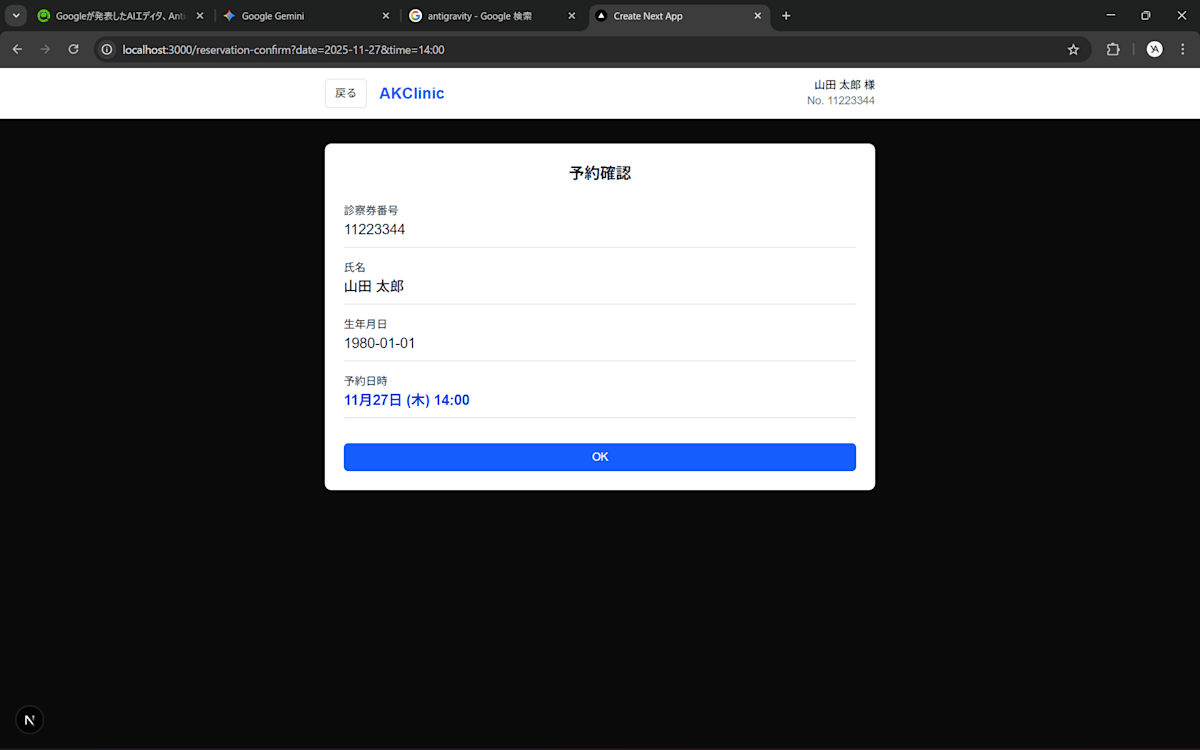
Task: Open the Extensions puzzle icon
Action: pyautogui.click(x=1113, y=49)
